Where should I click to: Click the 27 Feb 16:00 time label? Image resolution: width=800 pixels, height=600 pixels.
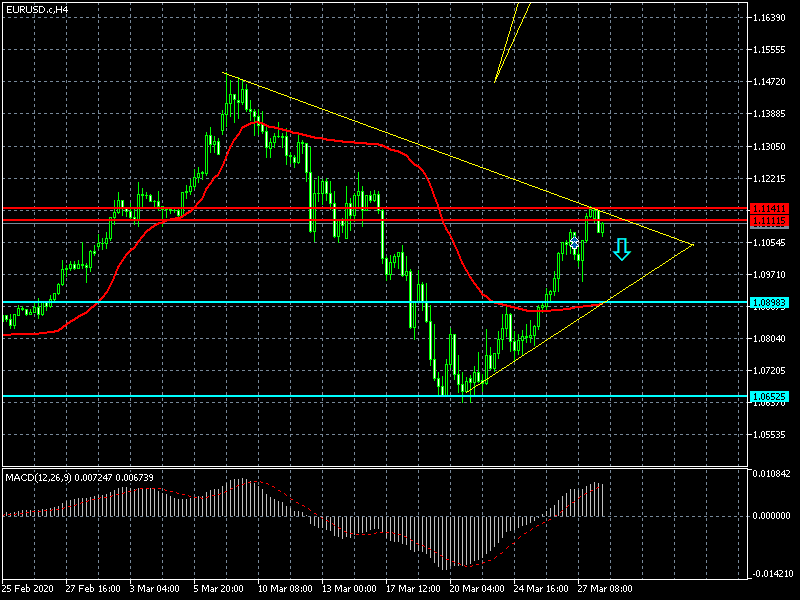[x=93, y=588]
